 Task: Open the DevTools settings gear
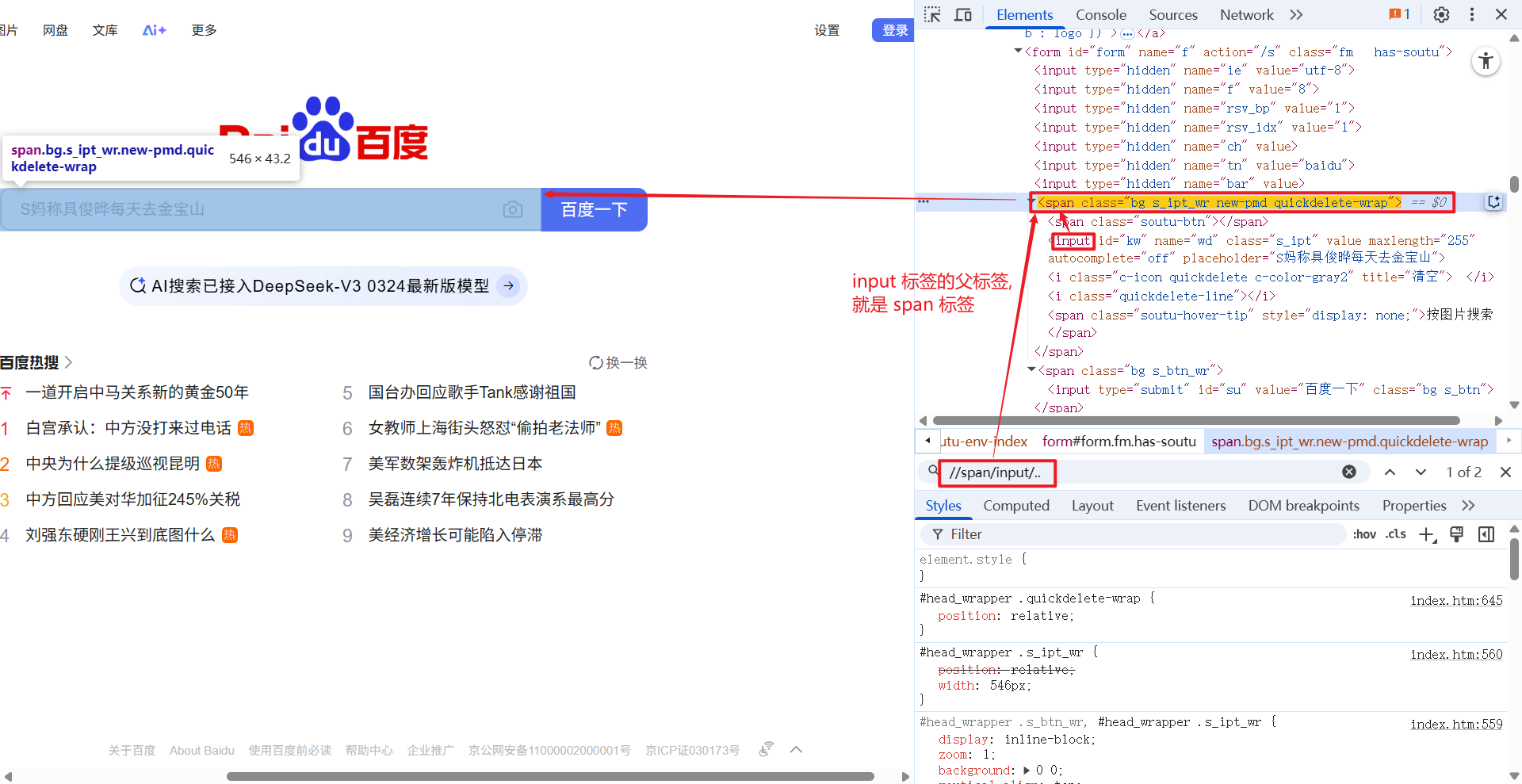pos(1441,14)
